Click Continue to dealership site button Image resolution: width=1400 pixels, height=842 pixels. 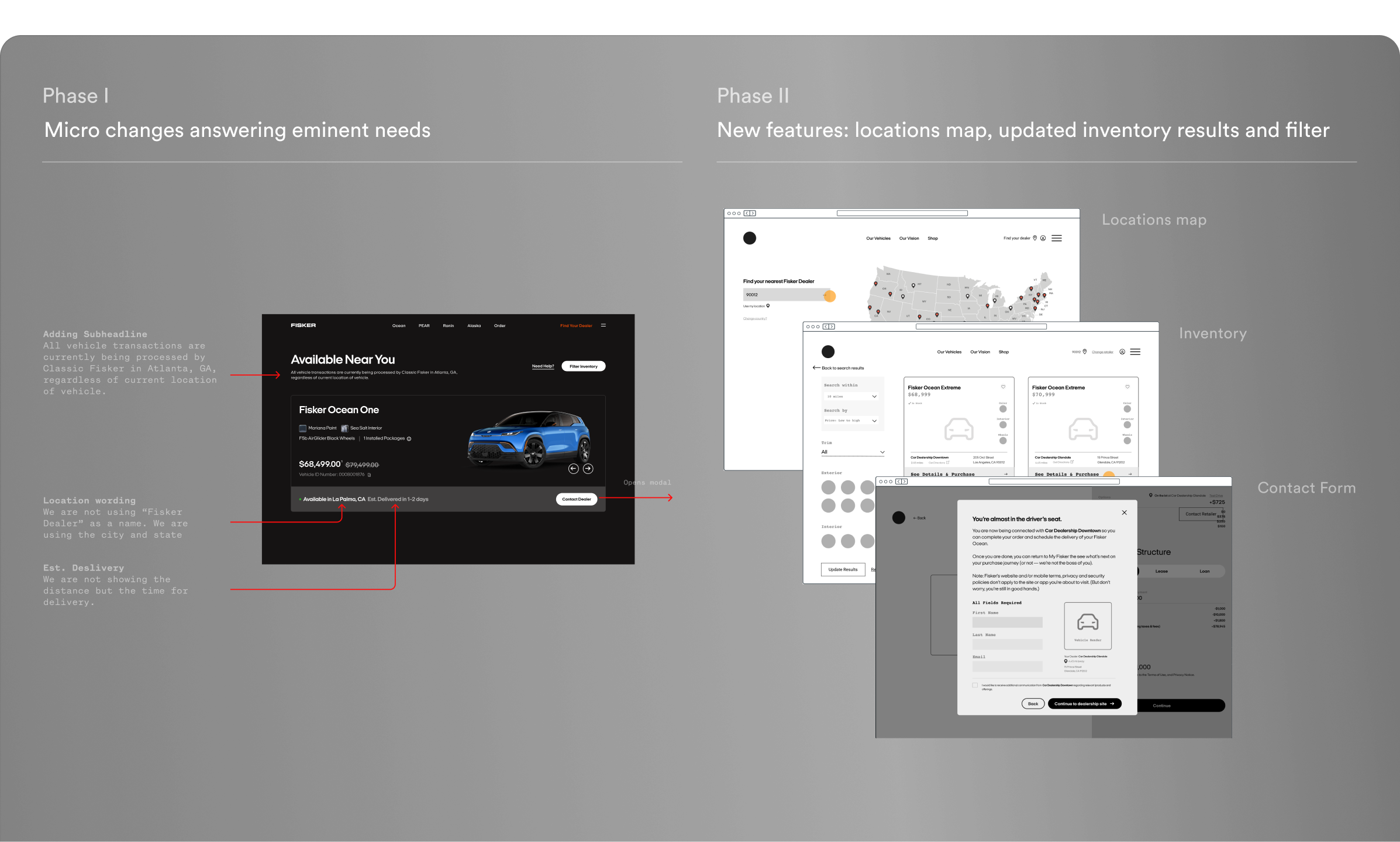tap(1085, 704)
